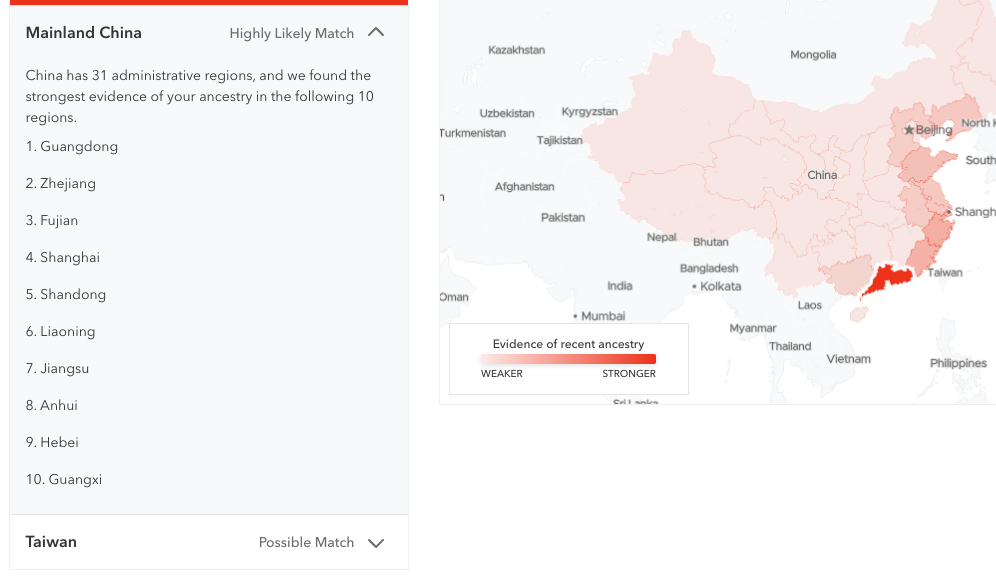Click the Highly Likely Match label

coord(292,33)
